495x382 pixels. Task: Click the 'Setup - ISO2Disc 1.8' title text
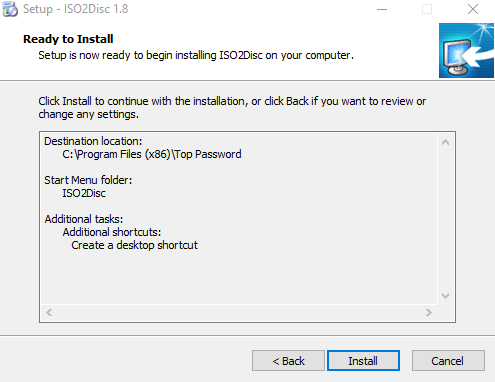[x=76, y=9]
